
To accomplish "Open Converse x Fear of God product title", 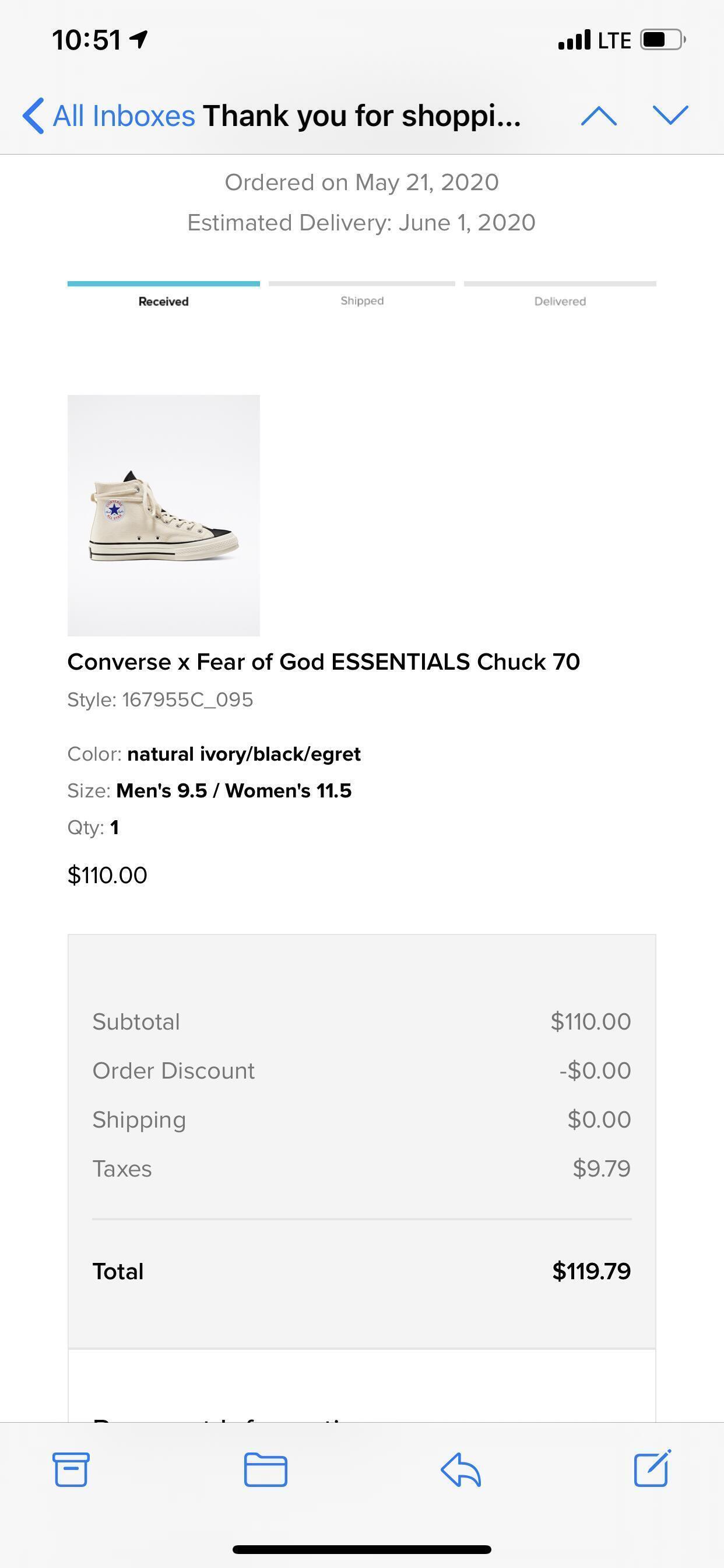I will [323, 661].
